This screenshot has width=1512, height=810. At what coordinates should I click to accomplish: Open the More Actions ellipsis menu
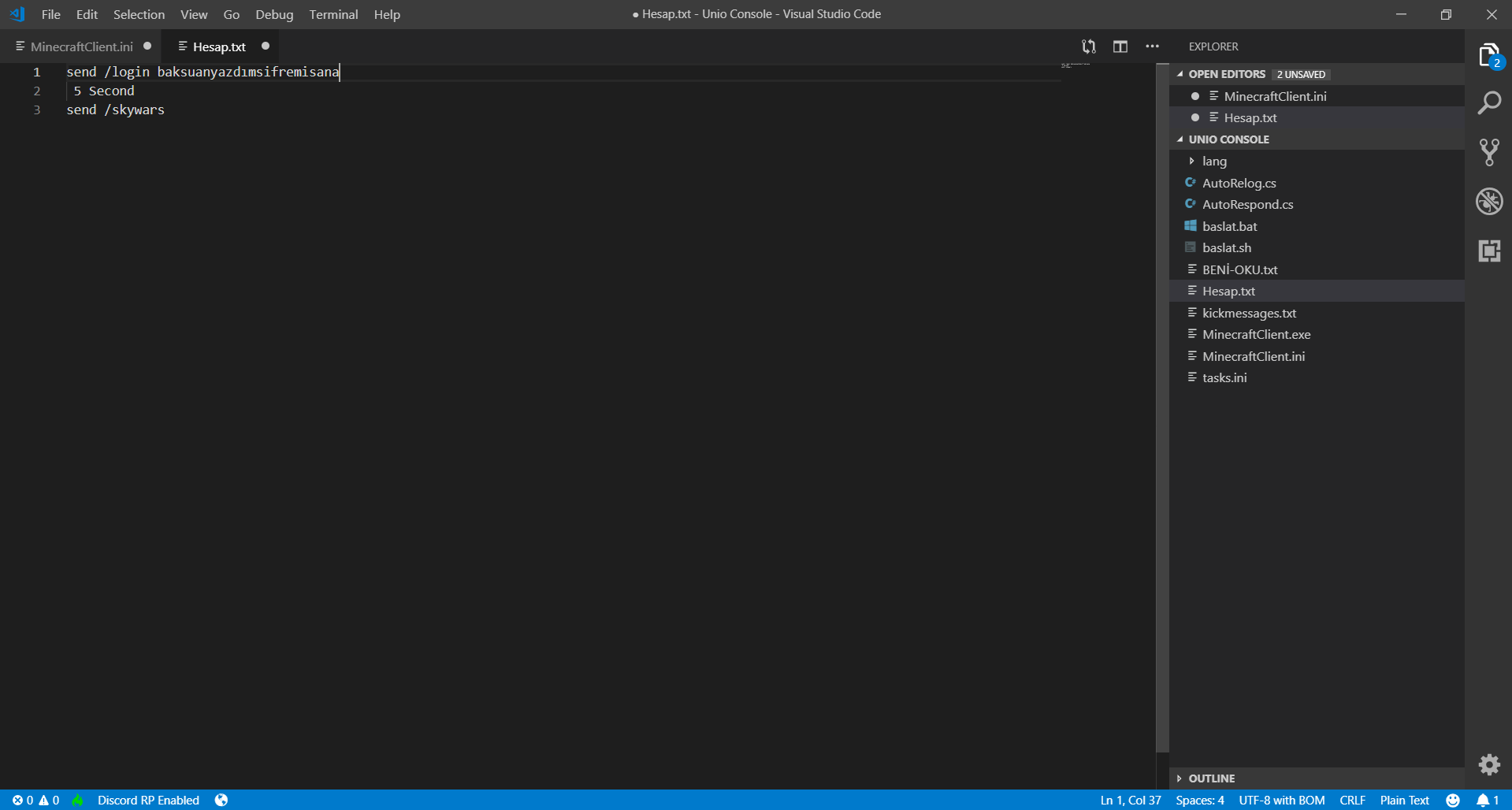(1152, 46)
